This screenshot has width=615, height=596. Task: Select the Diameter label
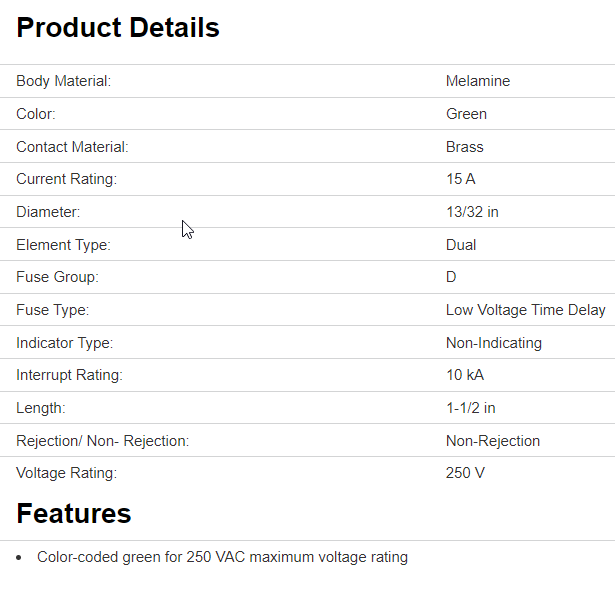click(48, 212)
